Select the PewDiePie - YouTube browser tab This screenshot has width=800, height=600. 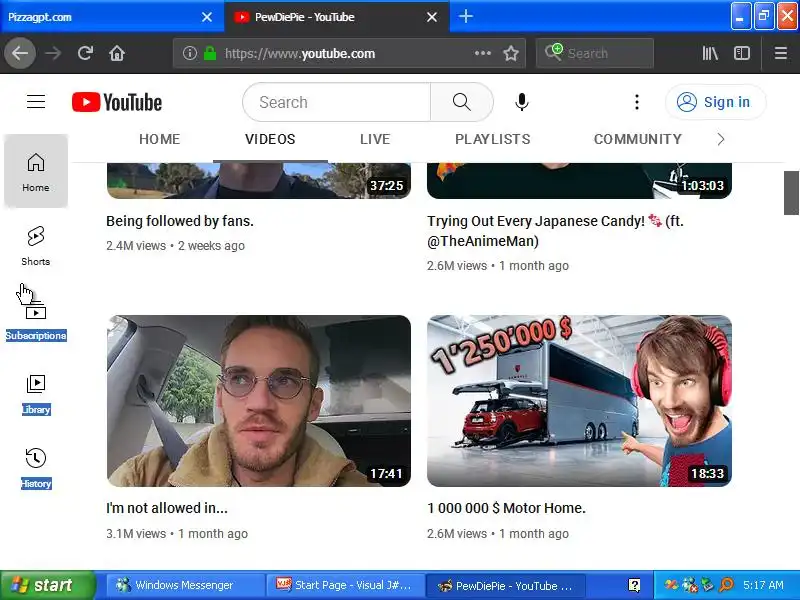point(337,17)
